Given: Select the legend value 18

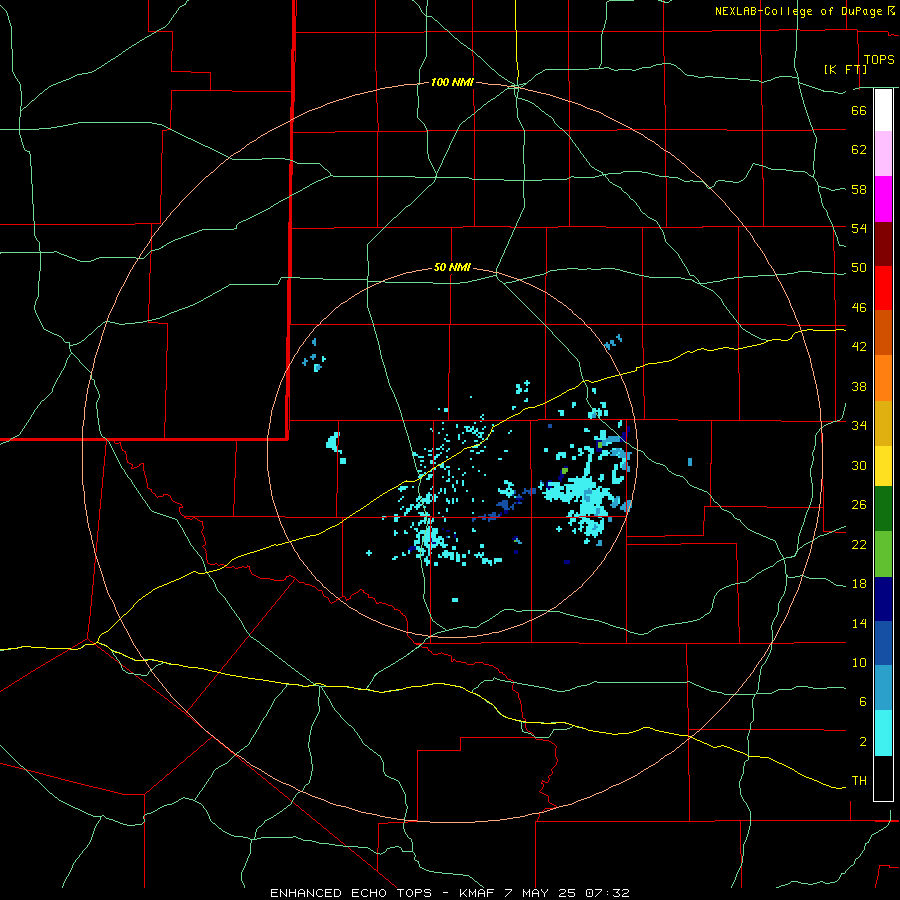Looking at the screenshot, I should 859,584.
